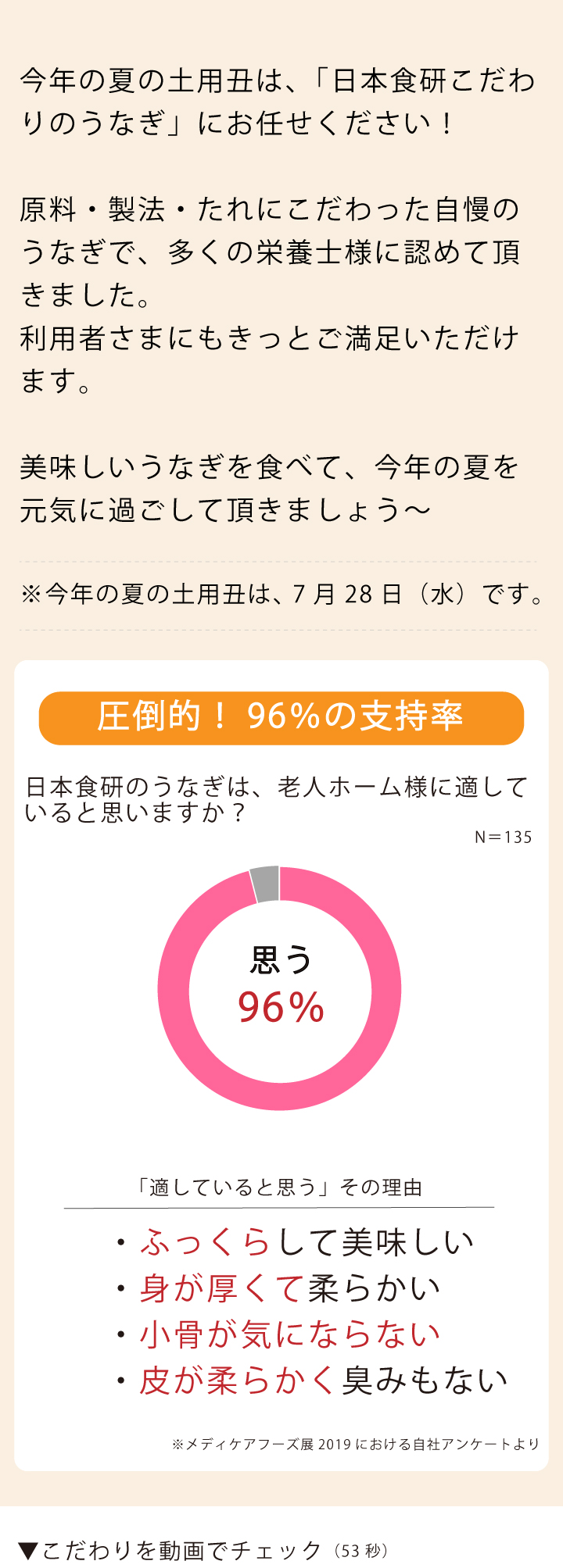563x1568 pixels.
Task: Click the 美味しいうなぎを食べて closing paragraph
Action: coord(270,488)
